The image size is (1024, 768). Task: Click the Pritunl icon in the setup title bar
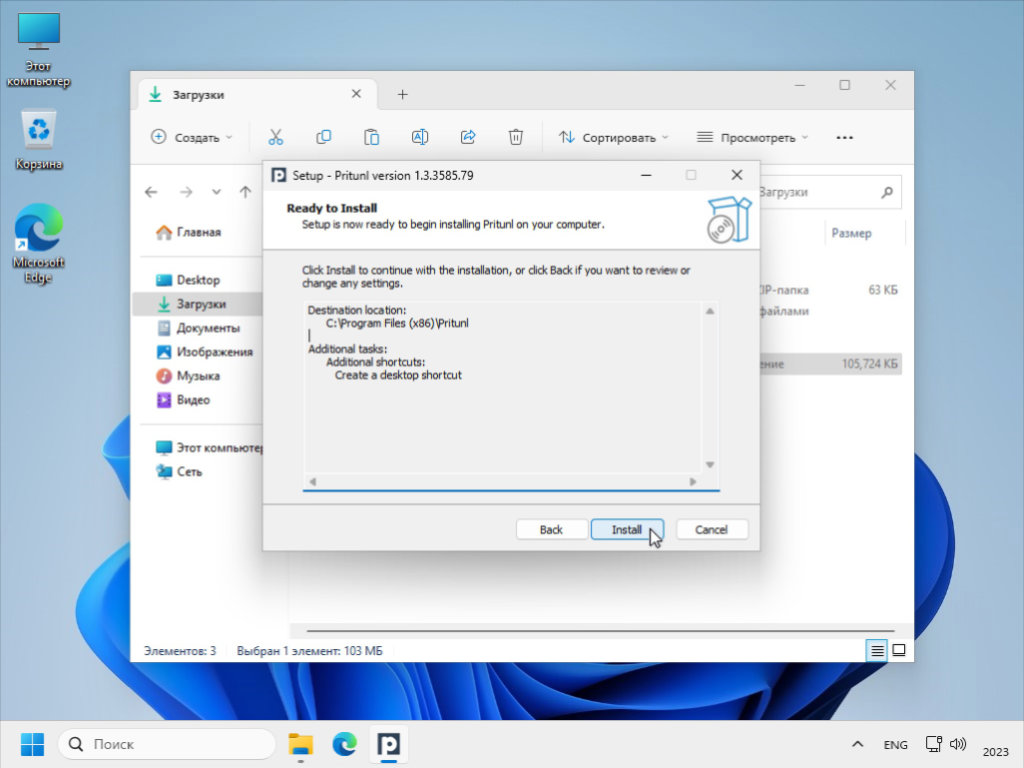279,176
